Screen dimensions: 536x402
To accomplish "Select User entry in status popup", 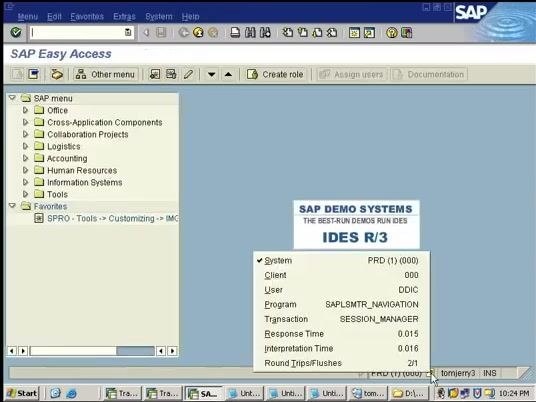I will (341, 290).
